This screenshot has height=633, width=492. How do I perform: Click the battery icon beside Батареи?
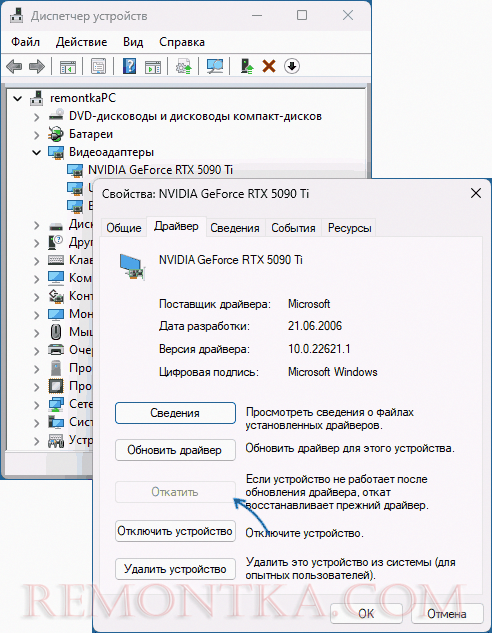pyautogui.click(x=56, y=134)
